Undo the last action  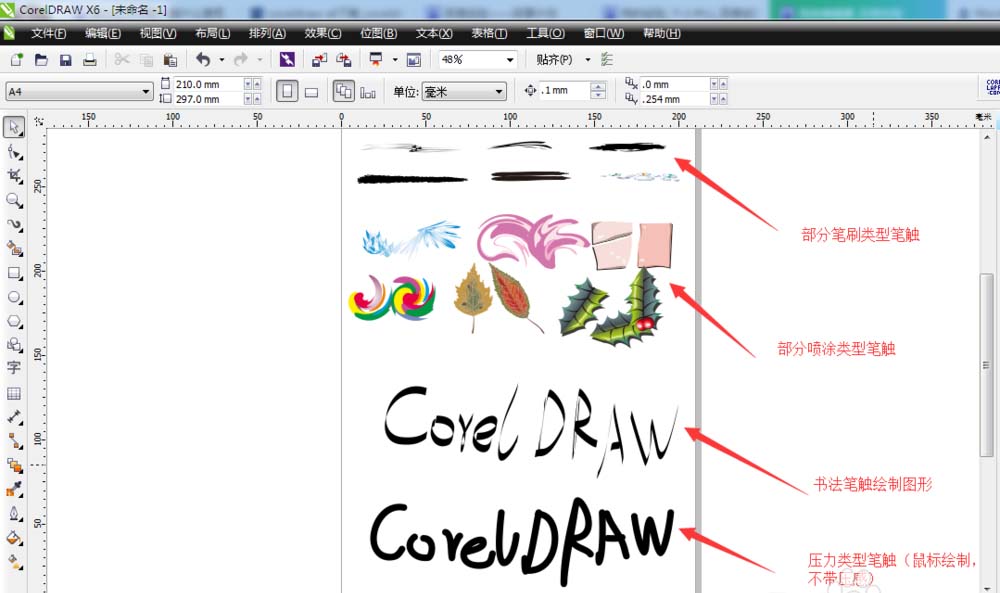coord(203,60)
